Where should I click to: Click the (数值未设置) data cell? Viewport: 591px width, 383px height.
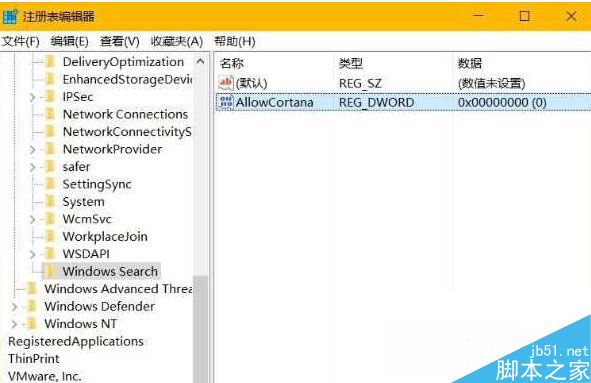coord(491,83)
